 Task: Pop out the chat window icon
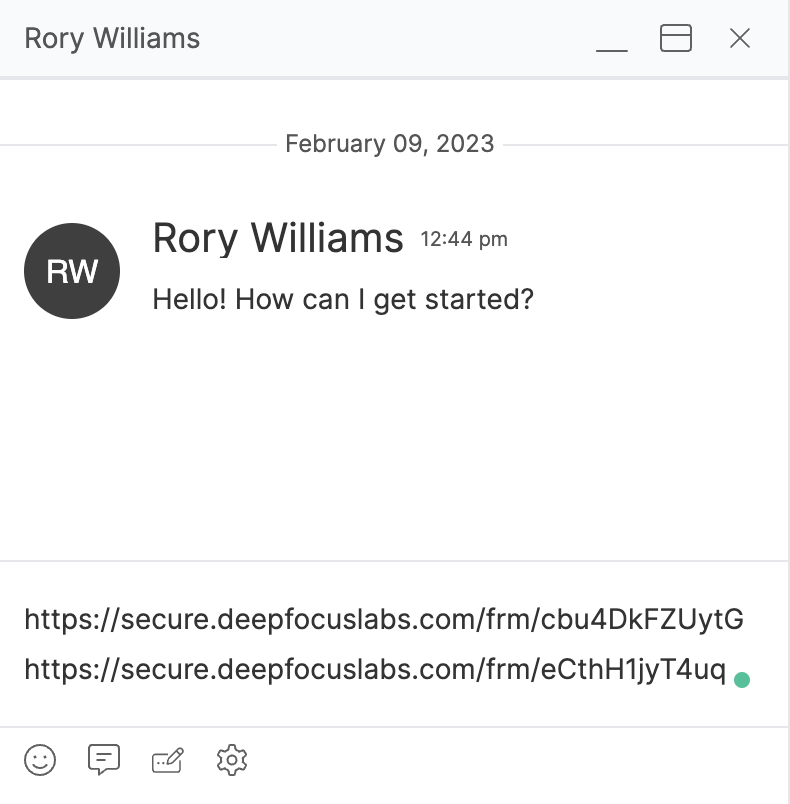(x=676, y=38)
